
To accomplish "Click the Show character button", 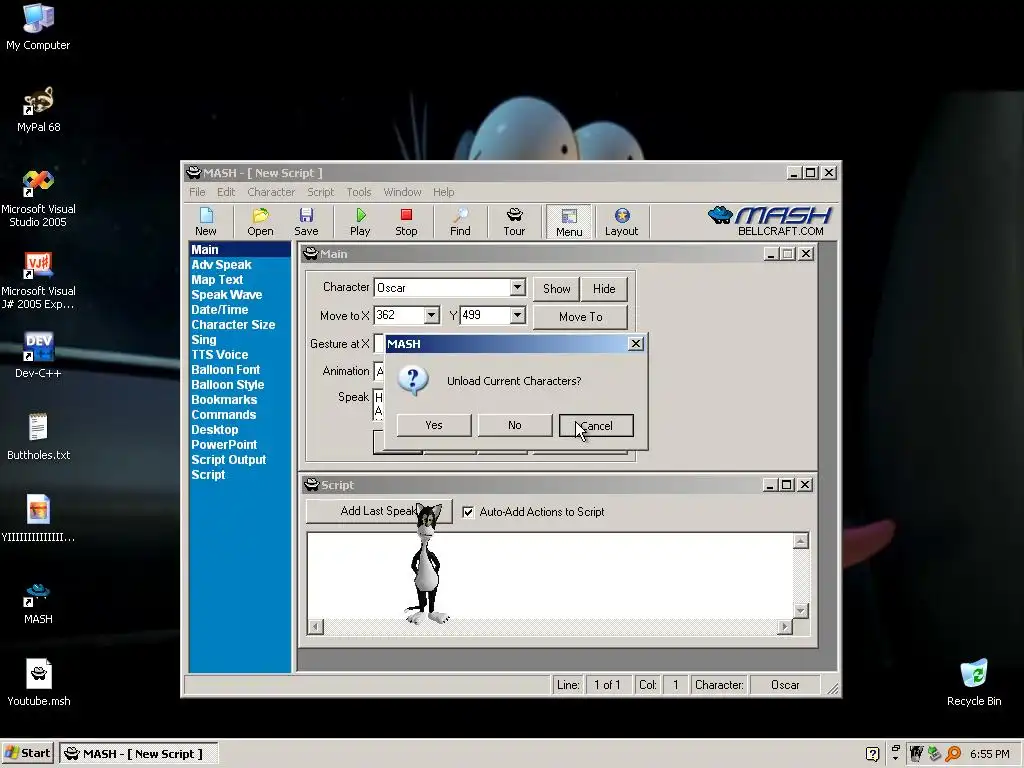I will (556, 289).
